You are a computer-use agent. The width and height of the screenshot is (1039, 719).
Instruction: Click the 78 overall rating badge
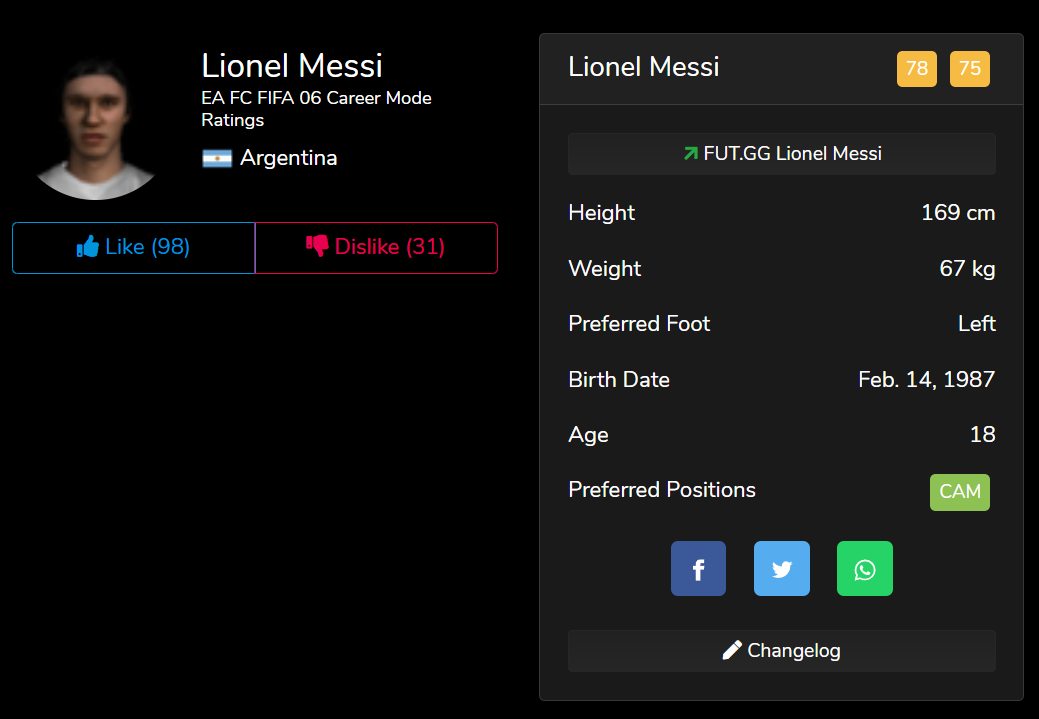916,69
